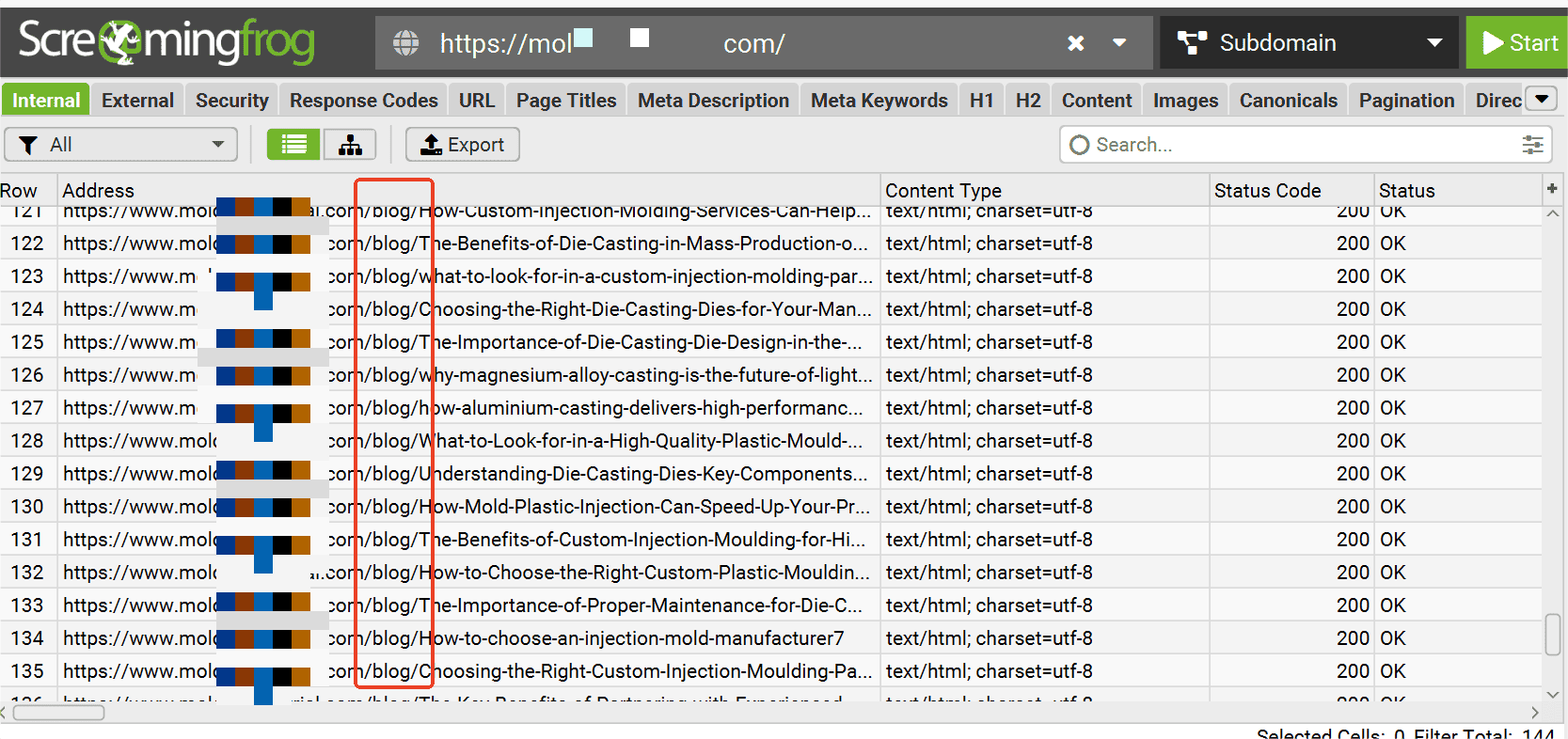Select the H2 tab
This screenshot has height=739, width=1568.
tap(1028, 100)
